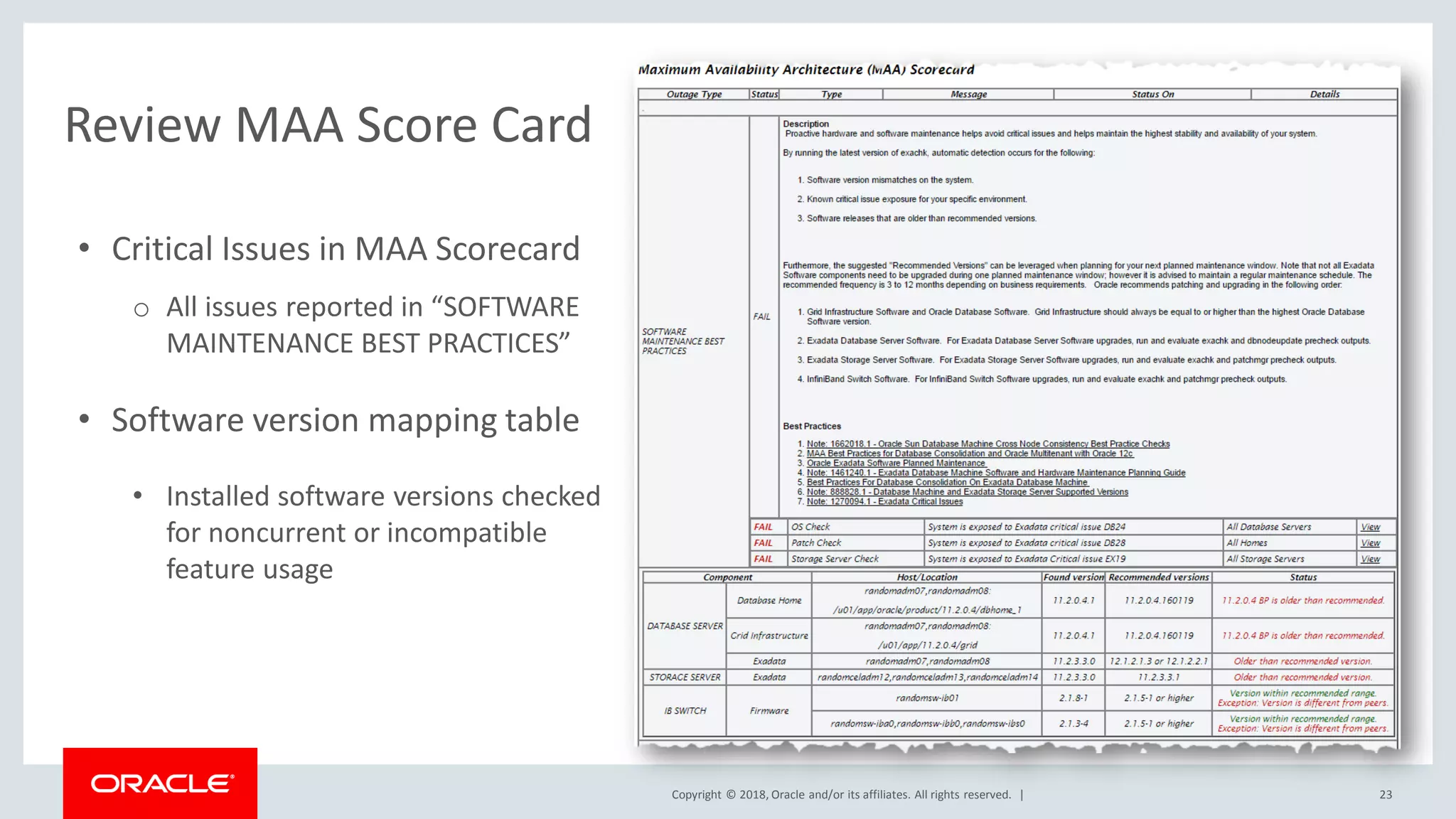Open Note 1662018.1 Cross Node Consistency link

point(988,444)
